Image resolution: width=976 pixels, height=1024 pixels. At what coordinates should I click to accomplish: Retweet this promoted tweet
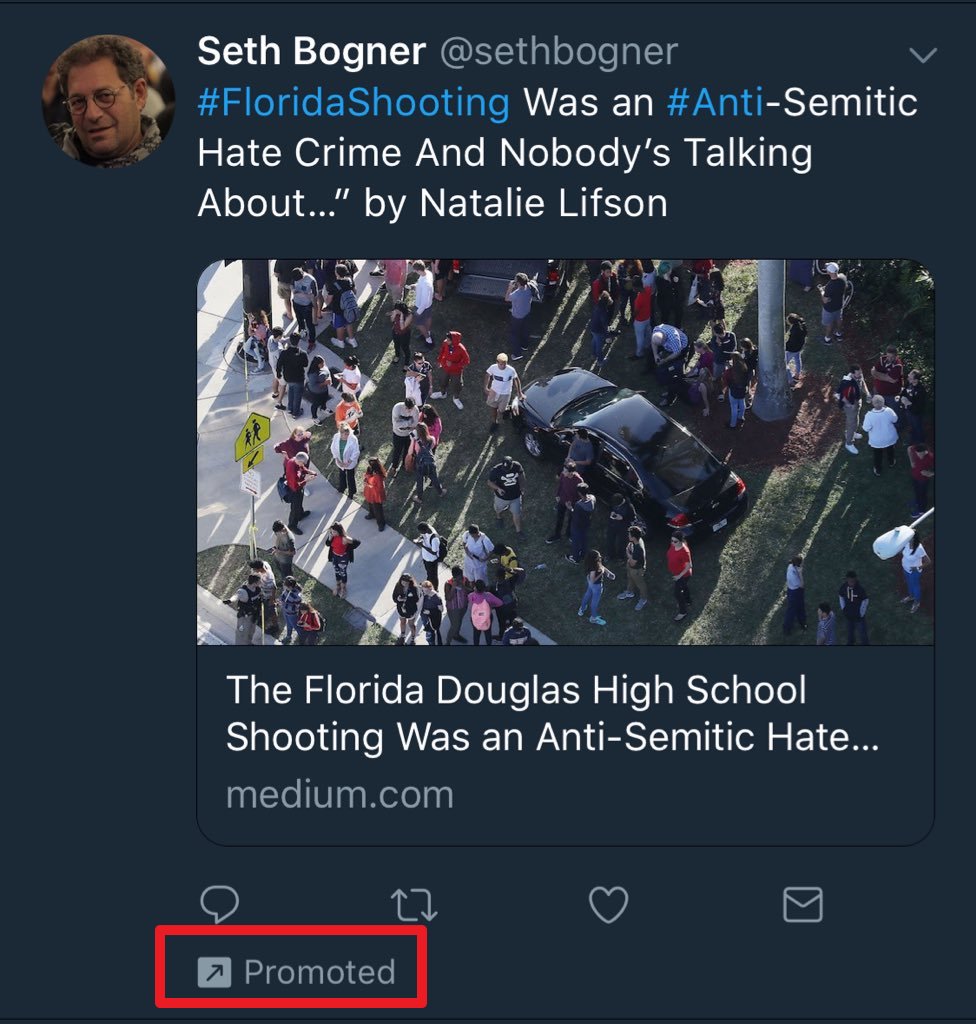pyautogui.click(x=413, y=904)
